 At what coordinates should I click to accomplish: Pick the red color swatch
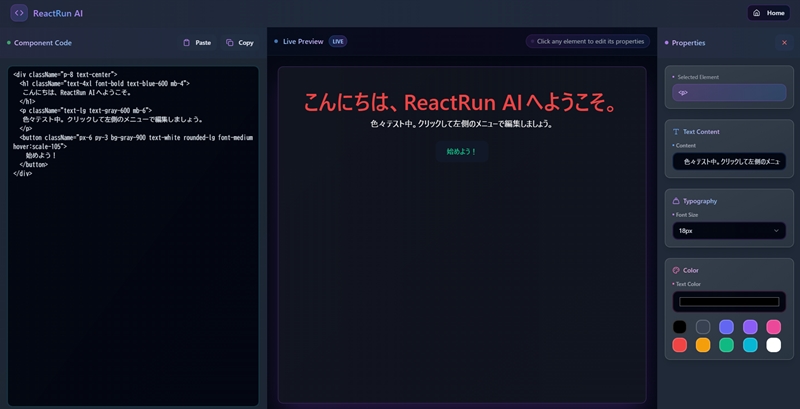pos(680,345)
